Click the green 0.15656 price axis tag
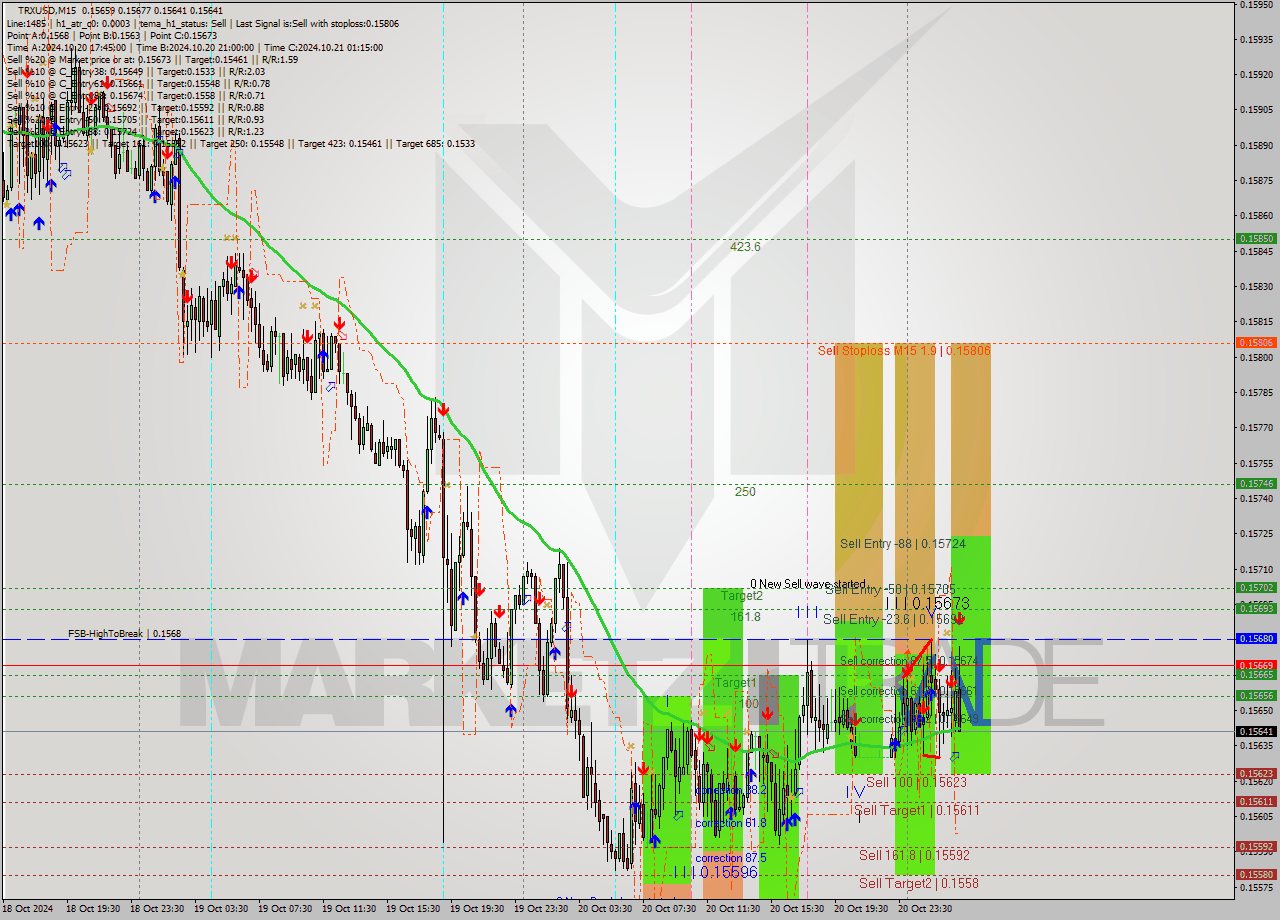This screenshot has width=1280, height=920. coord(1256,696)
